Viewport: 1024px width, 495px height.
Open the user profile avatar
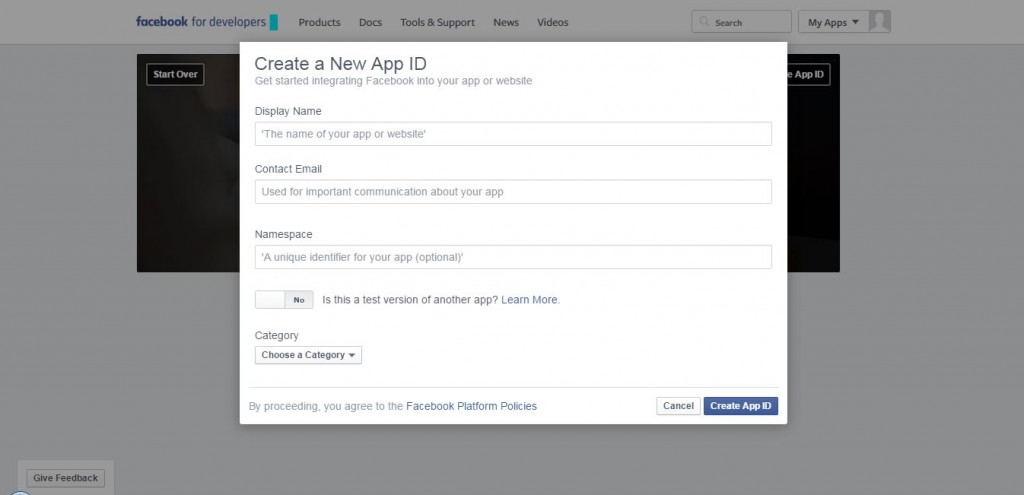pos(880,22)
